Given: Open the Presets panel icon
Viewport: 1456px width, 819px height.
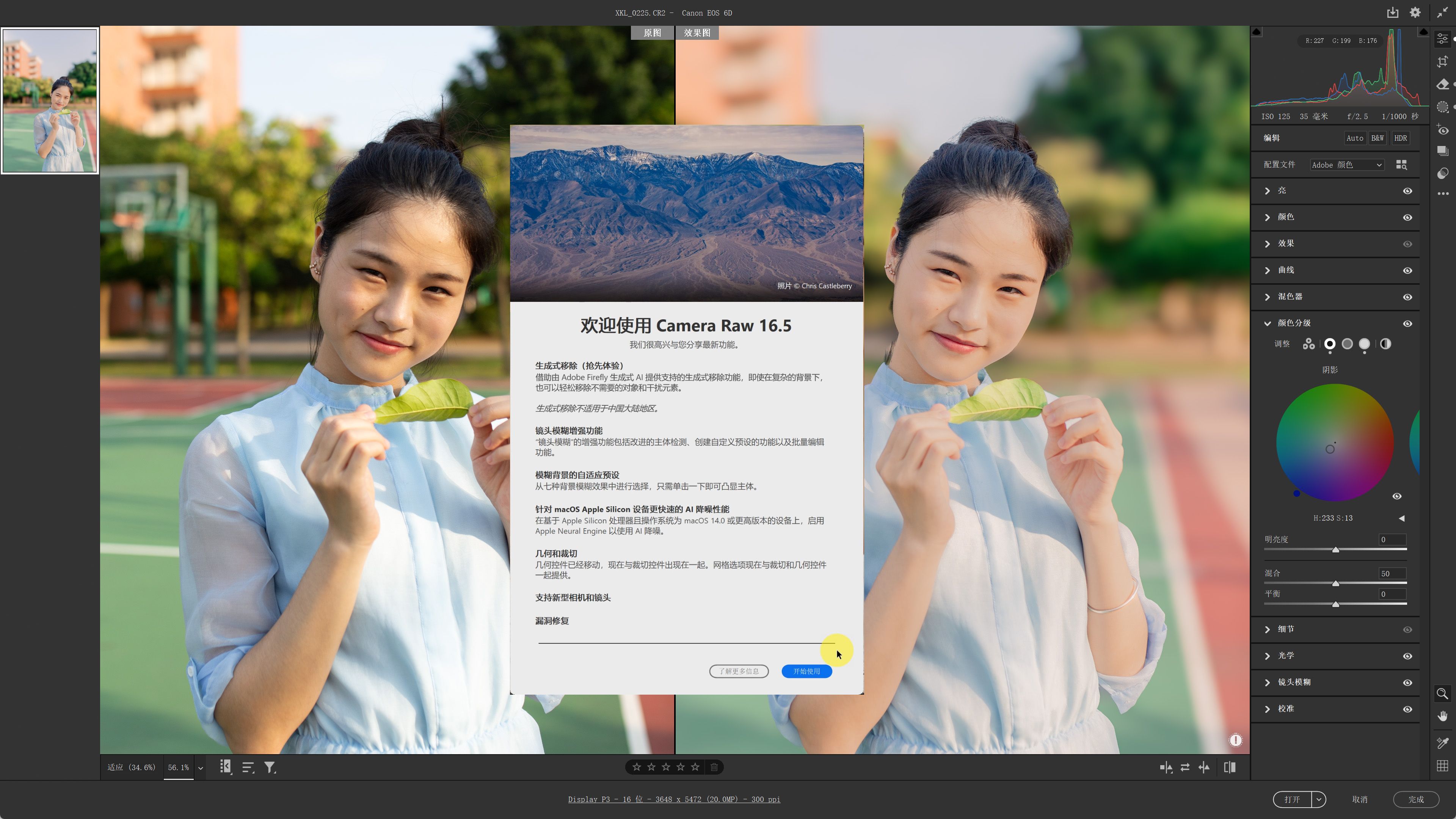Looking at the screenshot, I should (1443, 173).
